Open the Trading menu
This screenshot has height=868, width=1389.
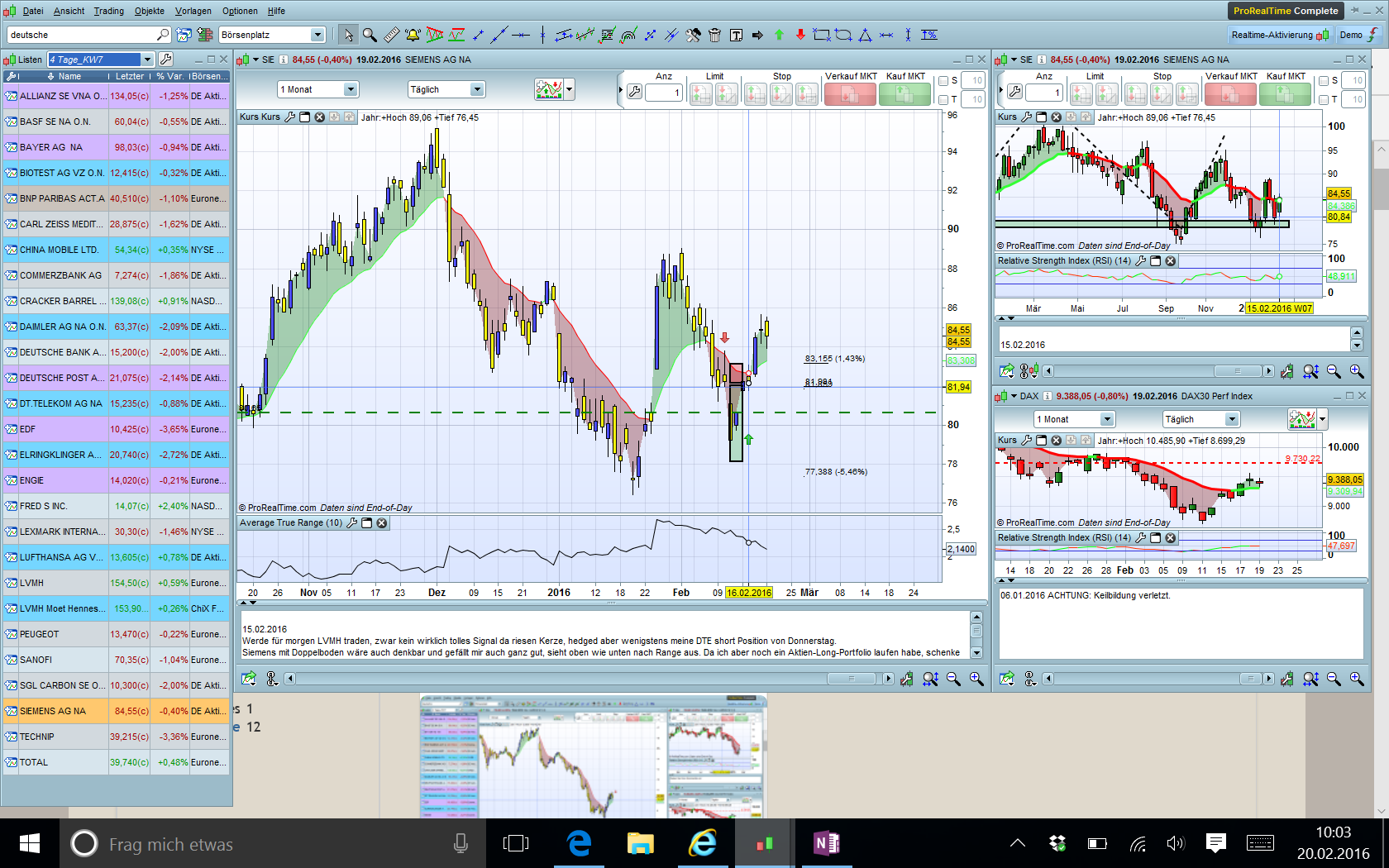[108, 11]
